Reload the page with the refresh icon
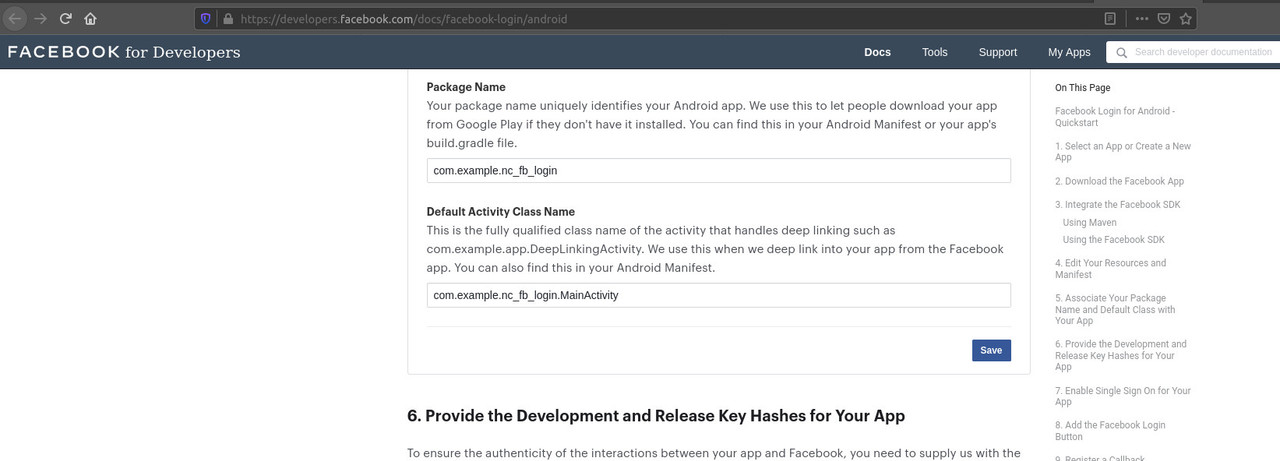The image size is (1280, 461). click(66, 18)
